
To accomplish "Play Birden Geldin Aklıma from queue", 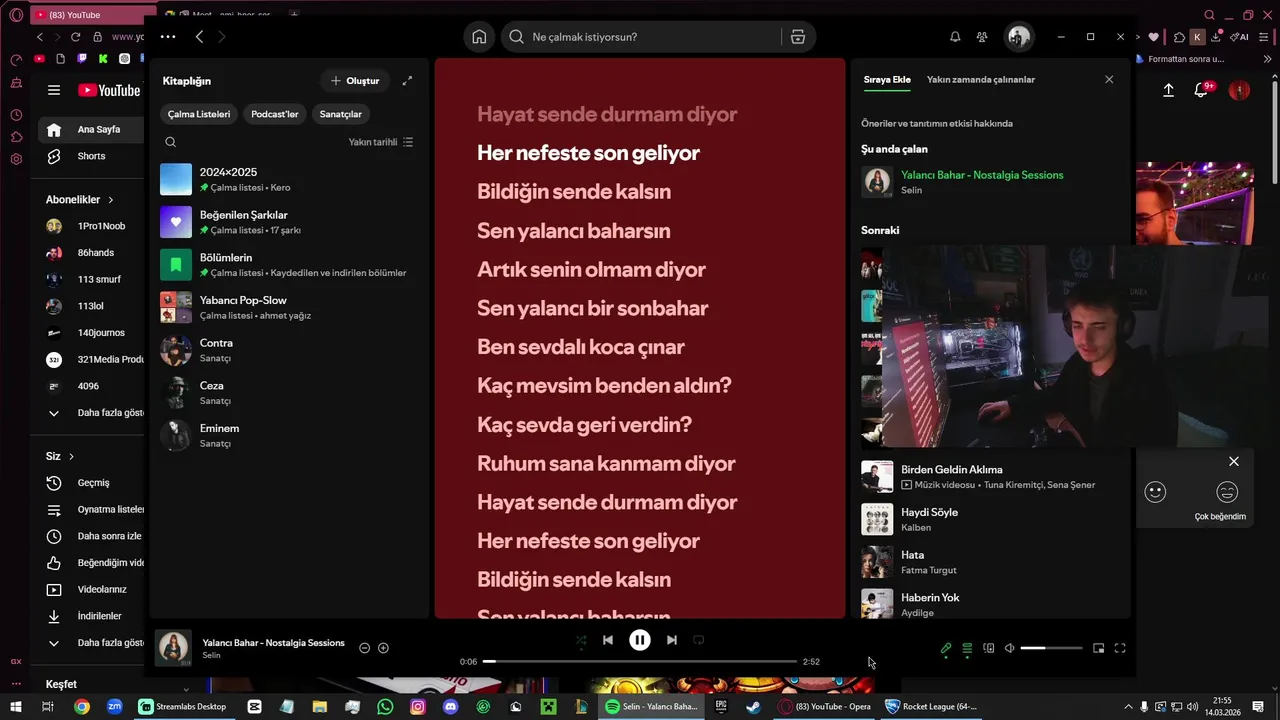I will pyautogui.click(x=990, y=477).
